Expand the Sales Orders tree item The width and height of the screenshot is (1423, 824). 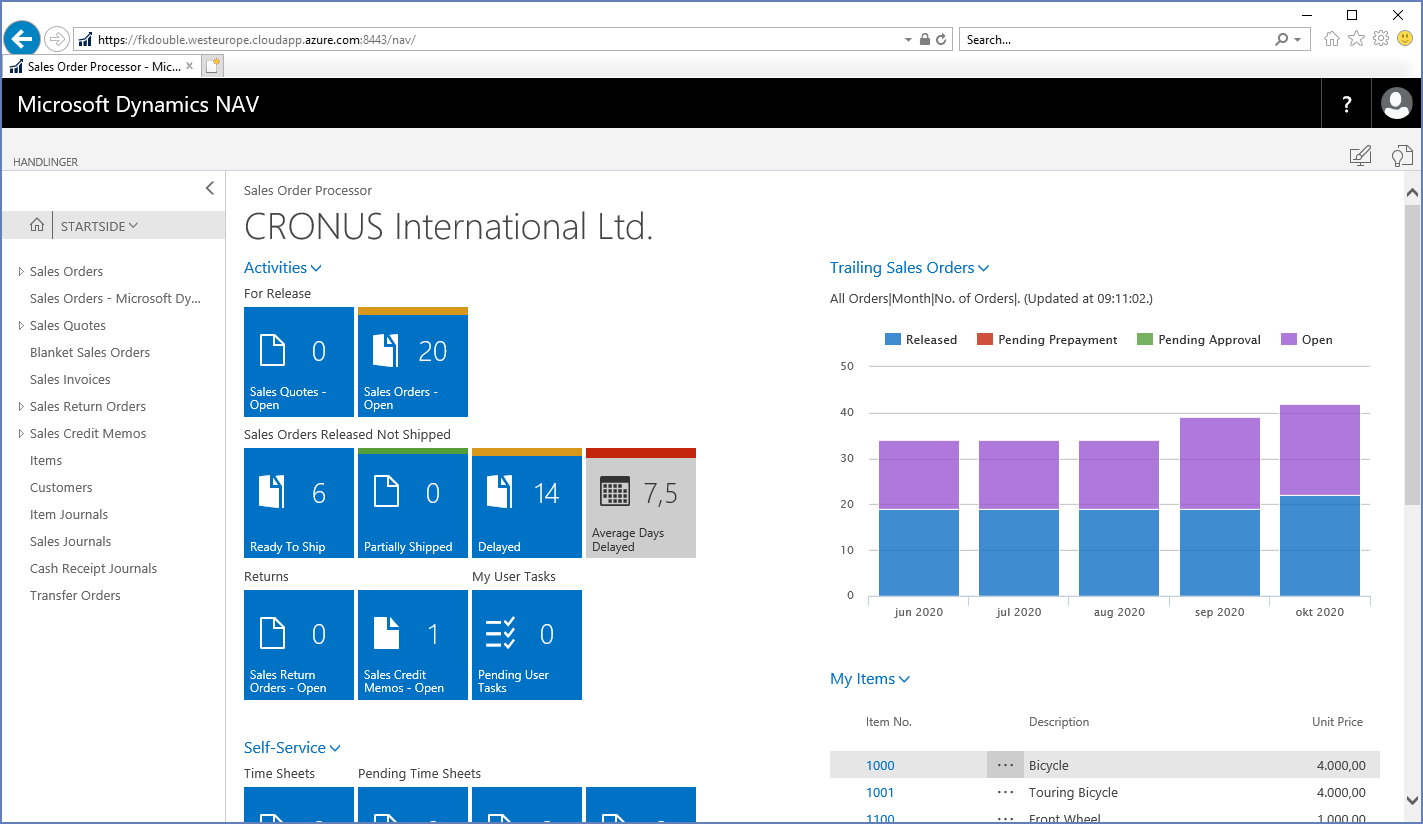point(19,271)
